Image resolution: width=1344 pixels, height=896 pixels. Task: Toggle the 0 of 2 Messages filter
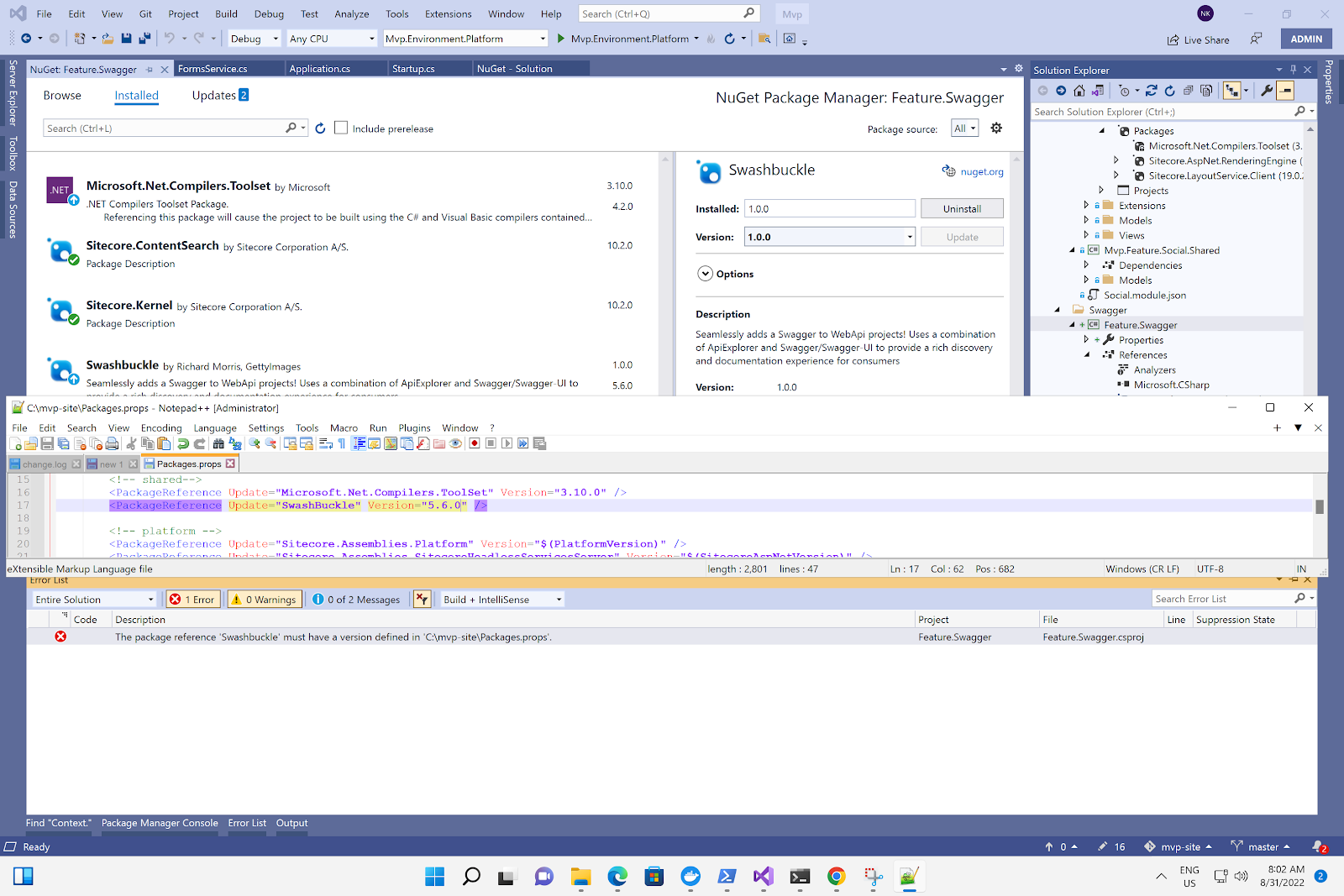[x=356, y=599]
